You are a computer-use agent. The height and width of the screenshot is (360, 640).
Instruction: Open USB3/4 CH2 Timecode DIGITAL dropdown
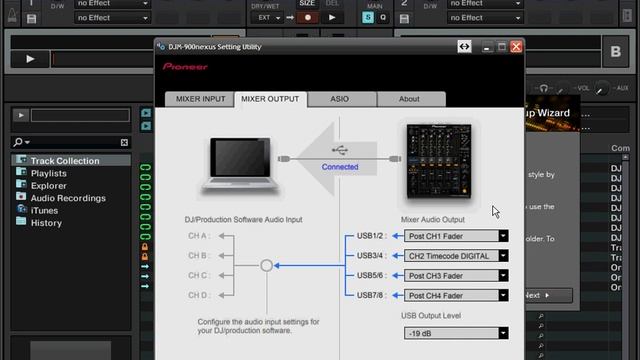(456, 256)
